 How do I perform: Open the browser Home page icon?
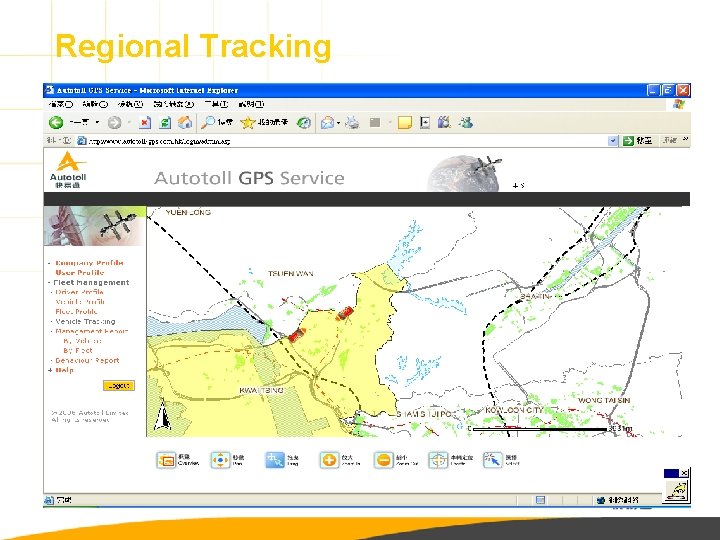(185, 123)
